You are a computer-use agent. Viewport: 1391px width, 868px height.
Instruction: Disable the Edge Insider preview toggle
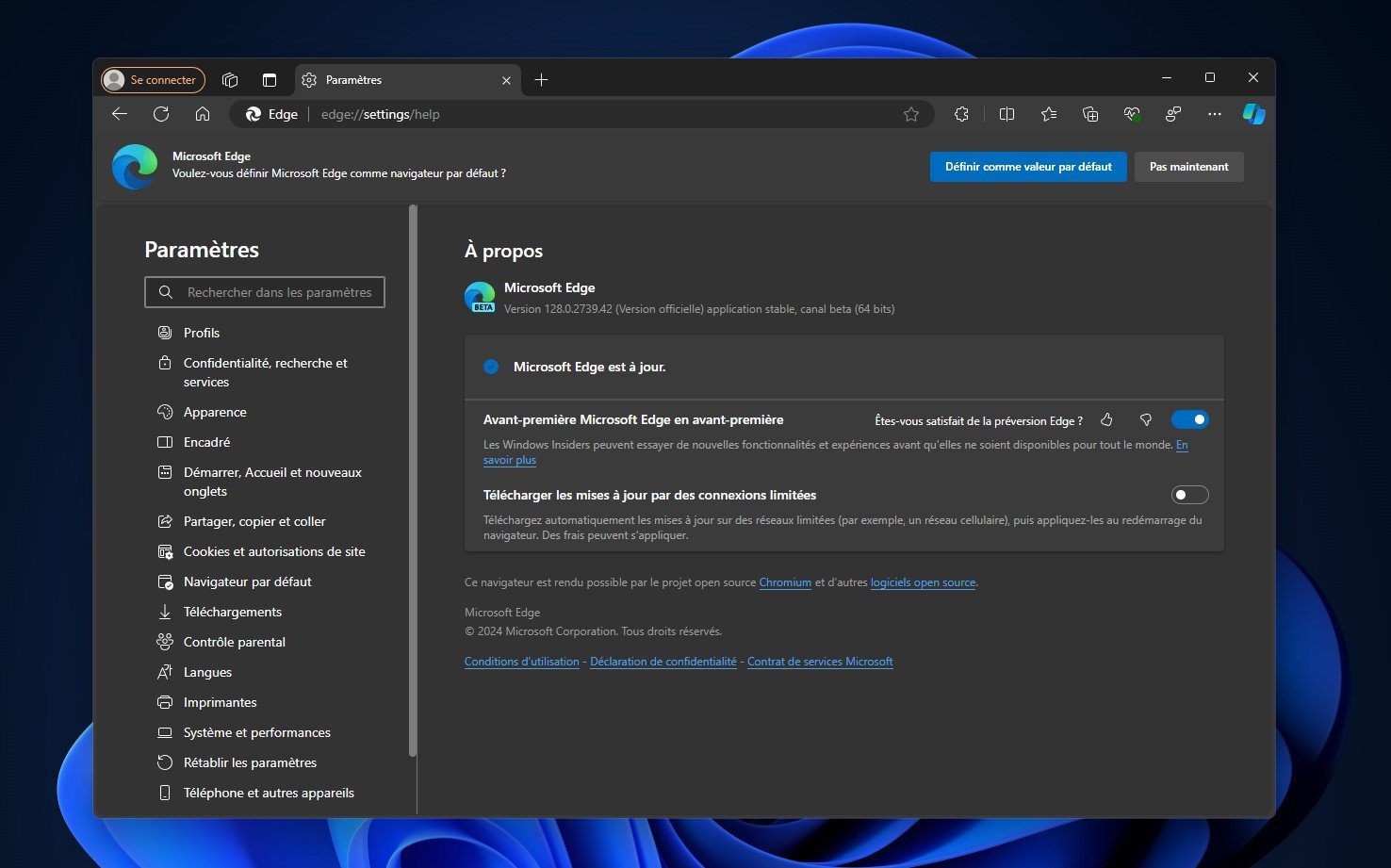(1190, 418)
